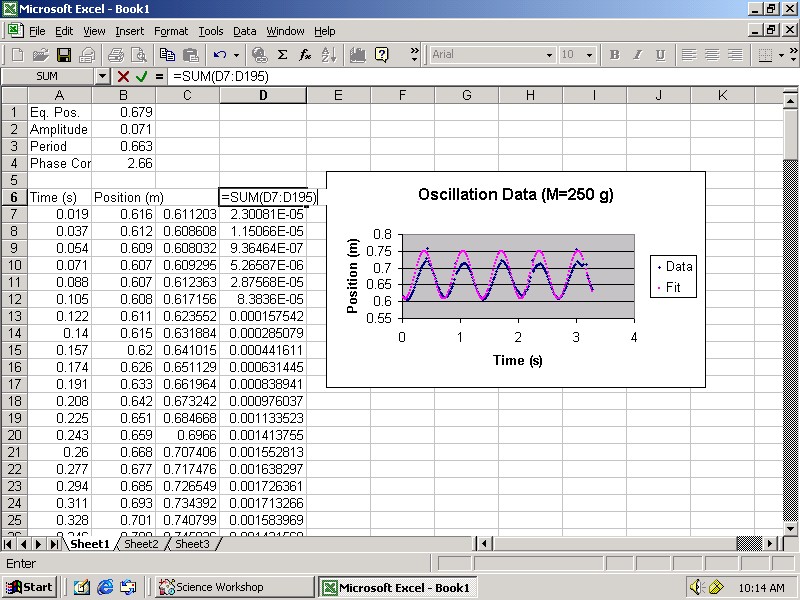
Task: Open the Format menu
Action: click(171, 31)
